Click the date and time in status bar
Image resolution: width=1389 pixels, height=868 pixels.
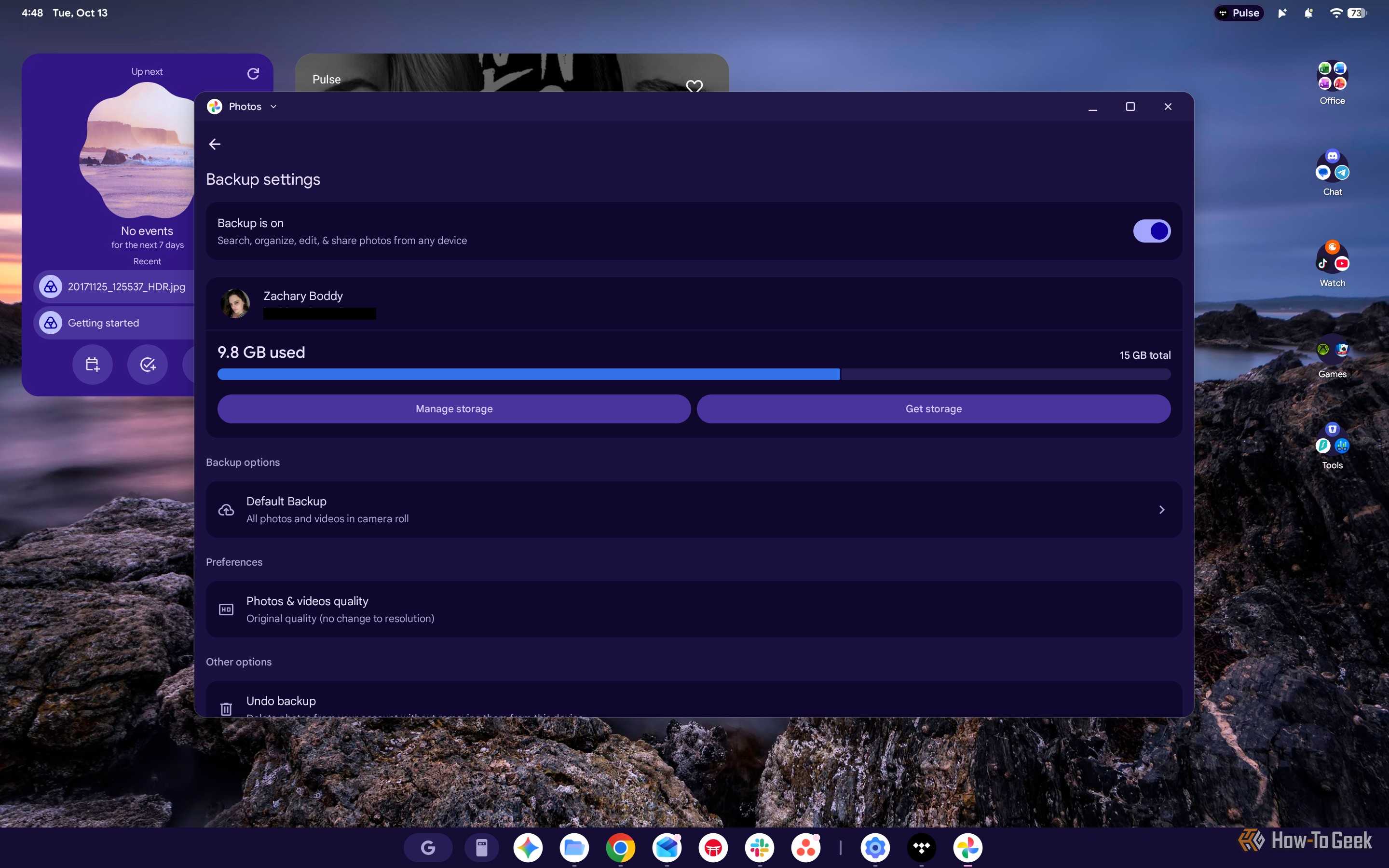coord(64,13)
